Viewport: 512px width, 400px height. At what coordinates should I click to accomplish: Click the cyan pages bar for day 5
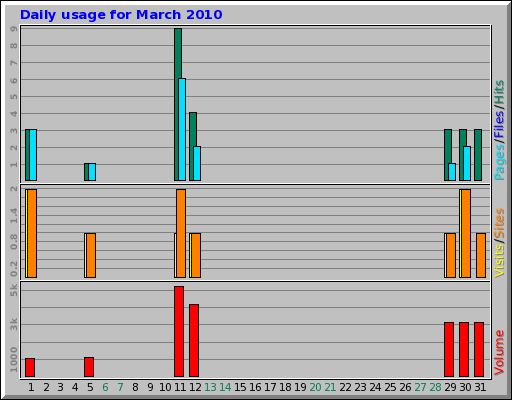[x=92, y=172]
